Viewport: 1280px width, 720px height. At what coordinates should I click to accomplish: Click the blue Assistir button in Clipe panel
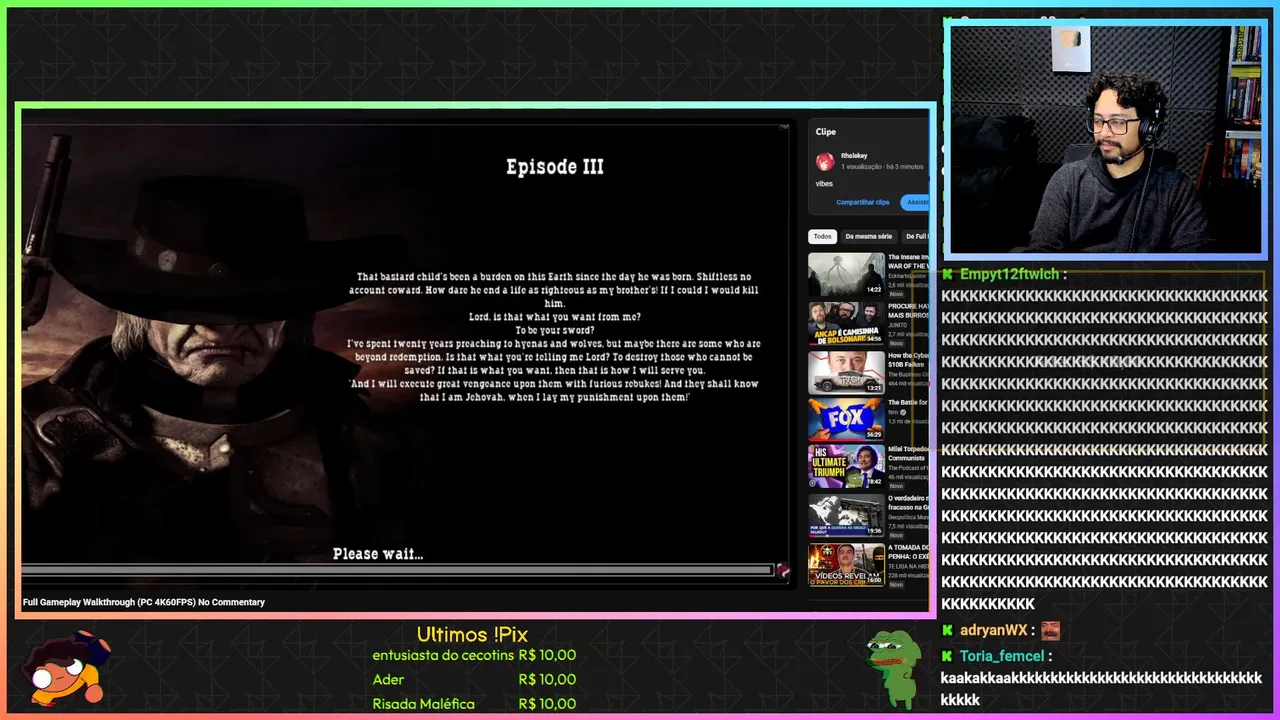pyautogui.click(x=915, y=202)
